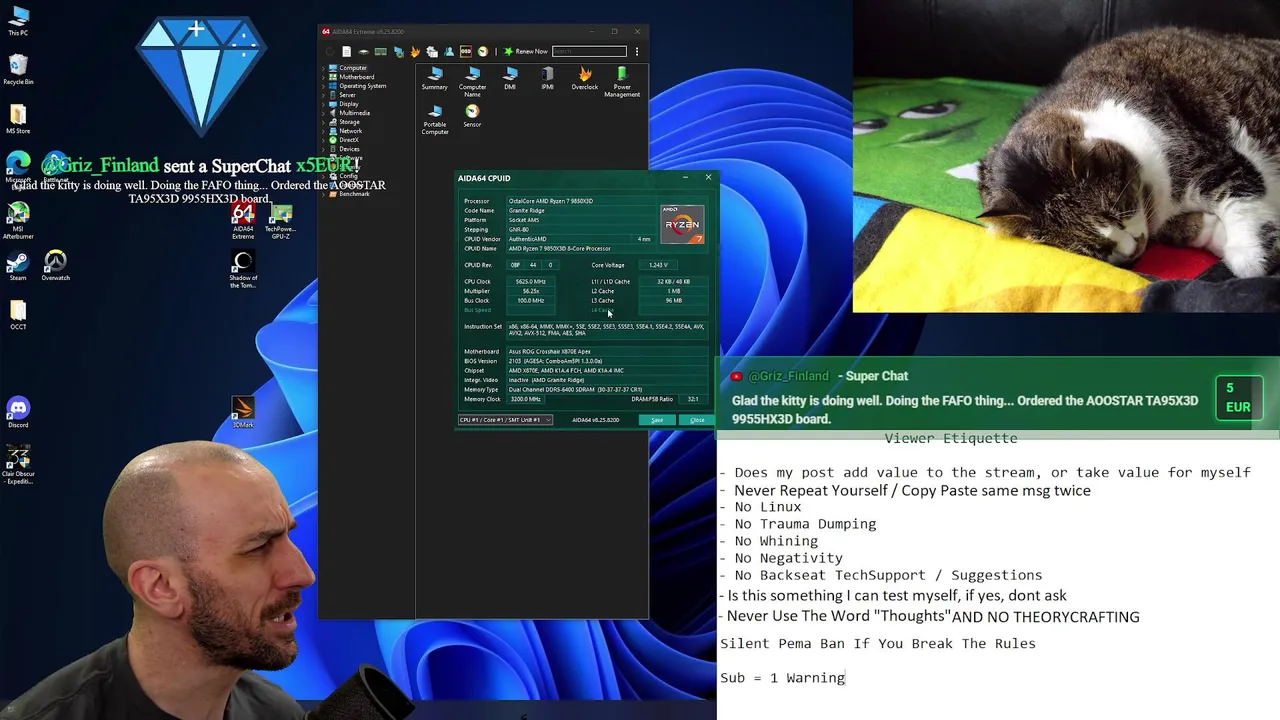The height and width of the screenshot is (720, 1280).
Task: Select Config in the AIDA64 tree
Action: coord(348,176)
